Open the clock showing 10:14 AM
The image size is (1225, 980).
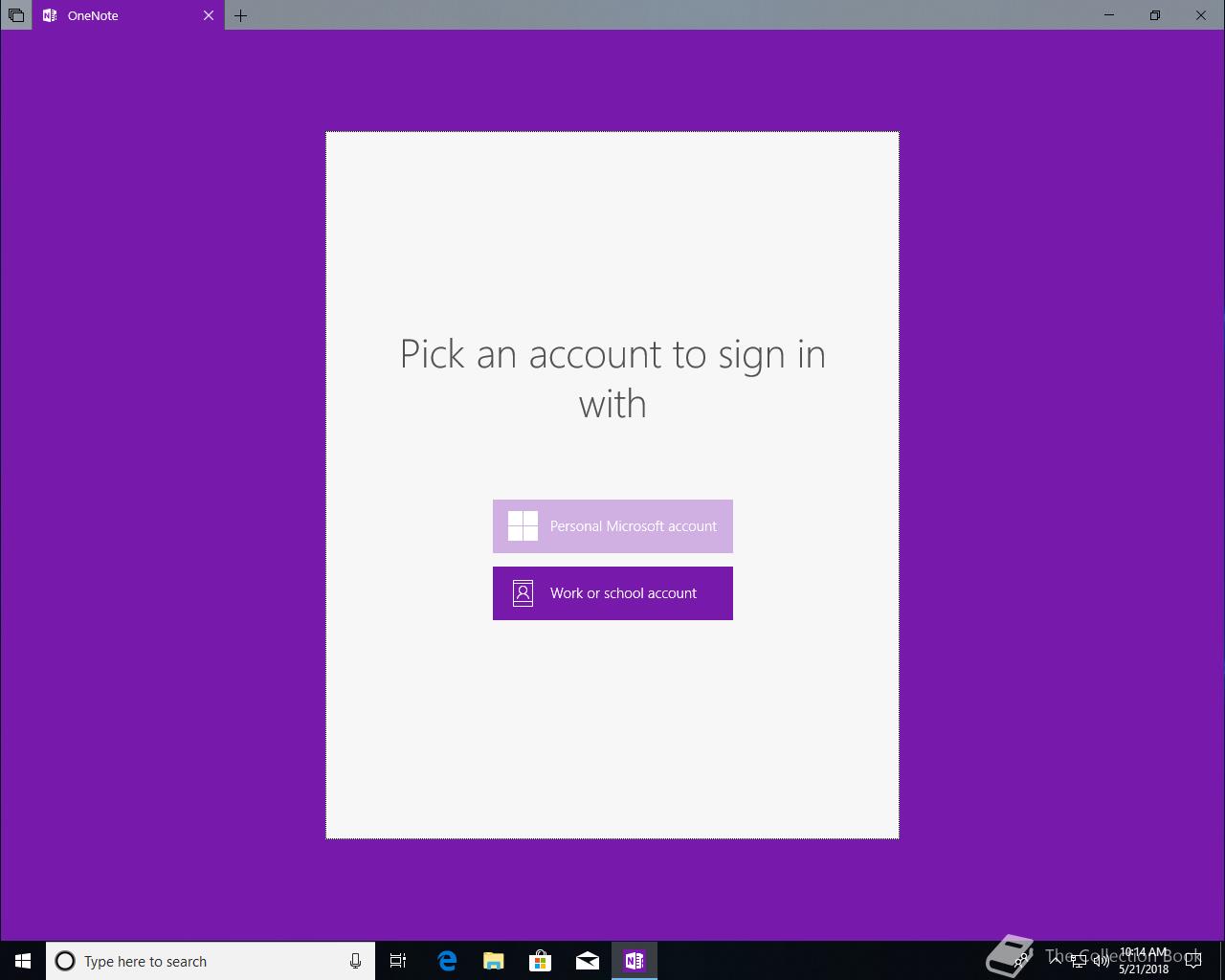[1144, 961]
